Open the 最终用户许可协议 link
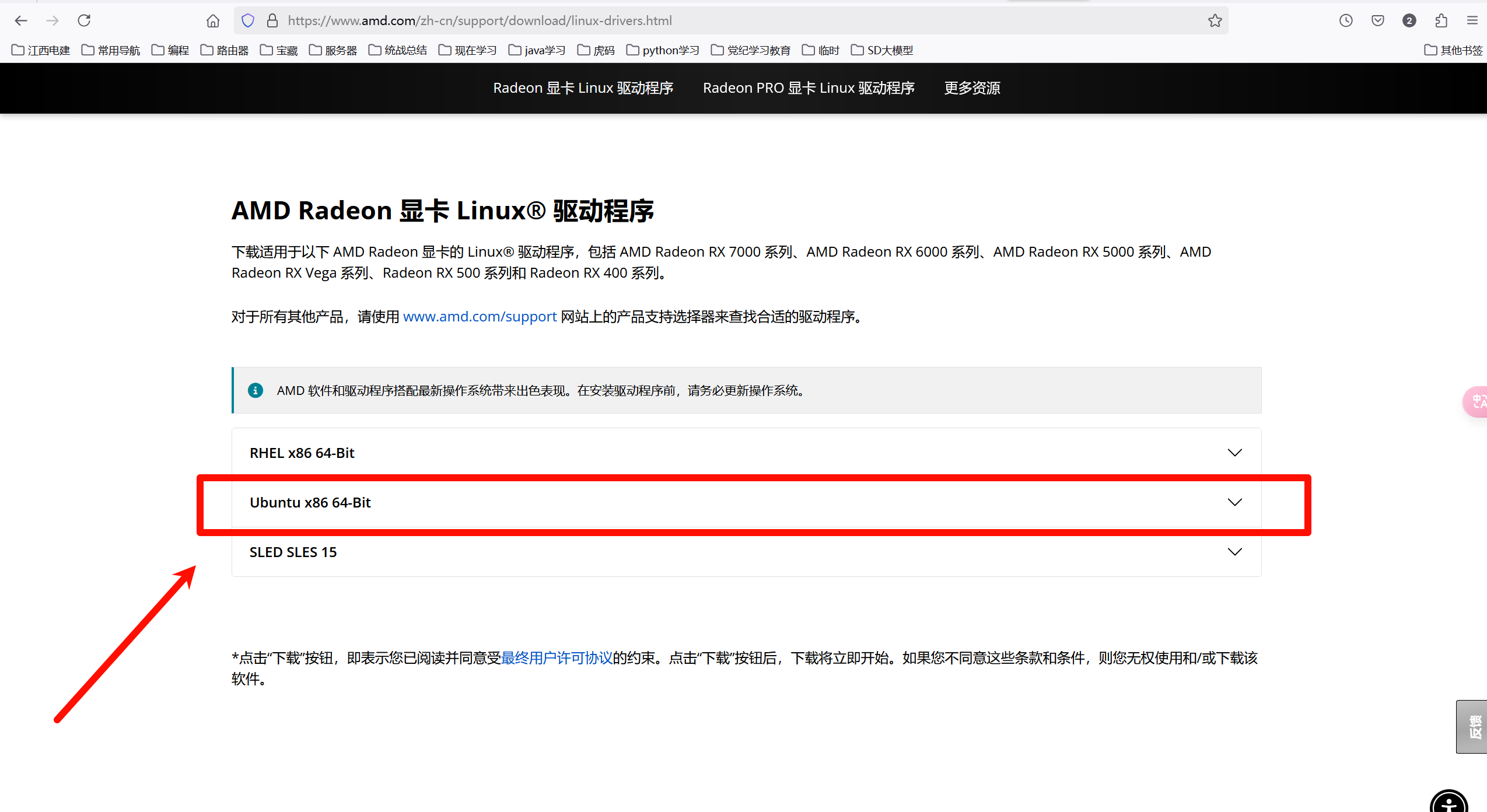Image resolution: width=1487 pixels, height=812 pixels. [557, 658]
